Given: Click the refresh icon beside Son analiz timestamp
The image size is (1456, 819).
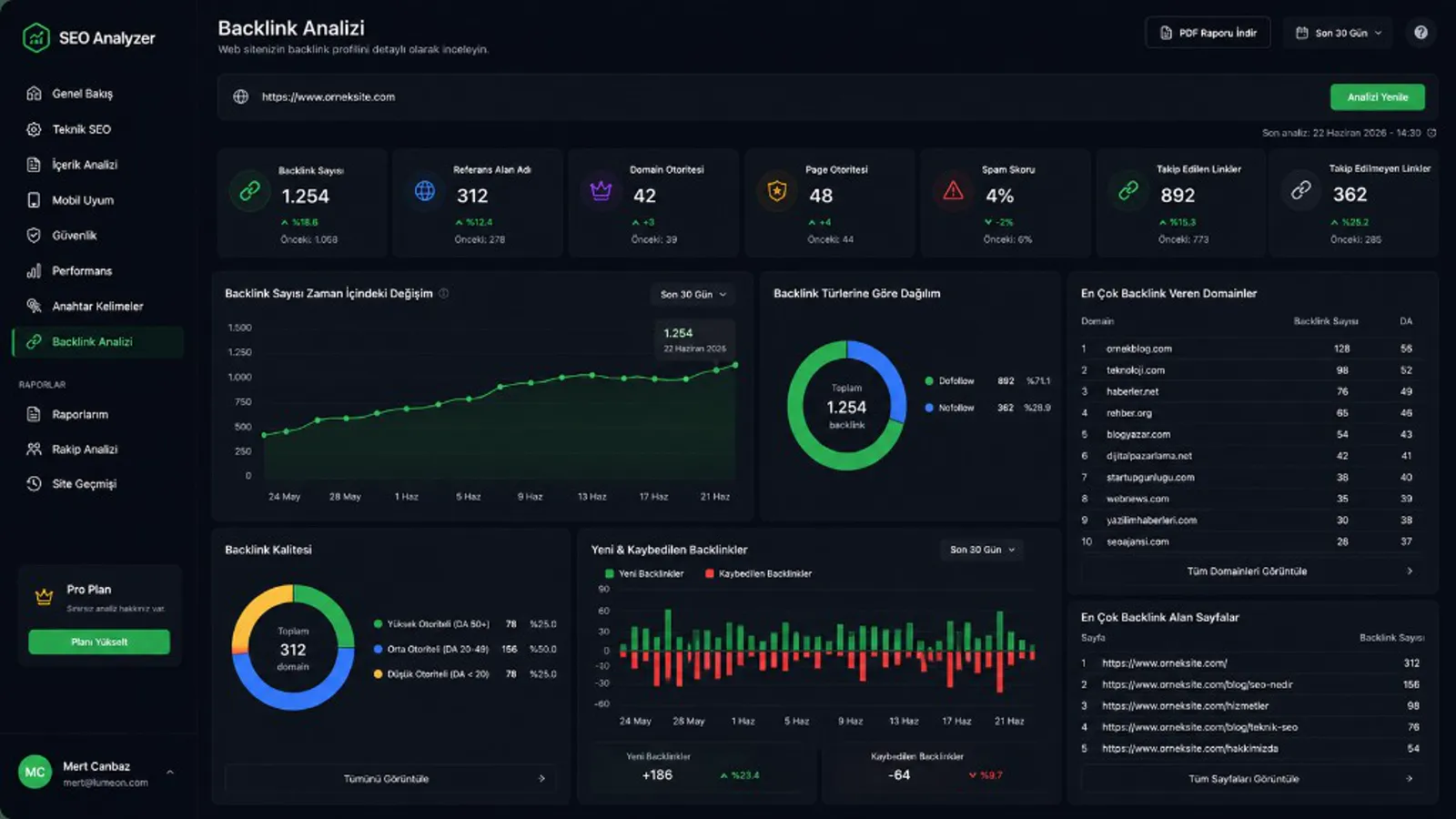Looking at the screenshot, I should [x=1431, y=133].
